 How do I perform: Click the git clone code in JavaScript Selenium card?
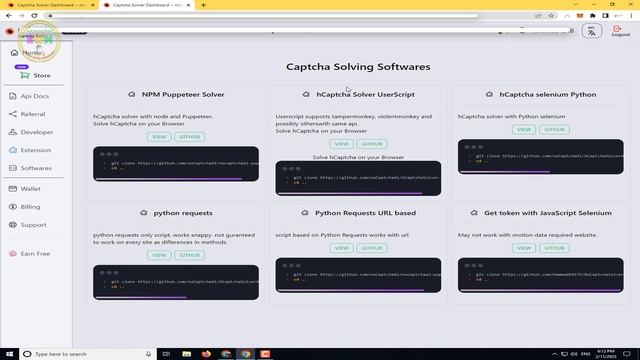(549, 275)
